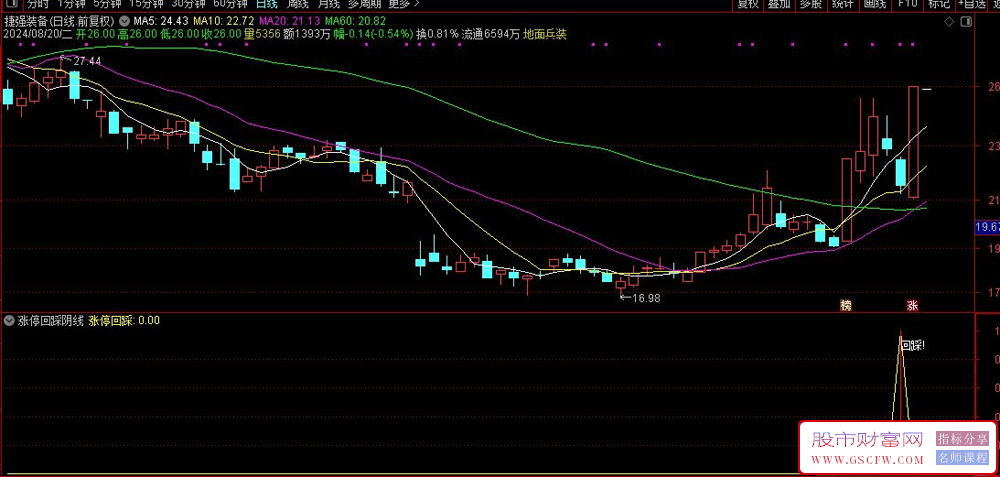1000x477 pixels.
Task: Click the 流通6594万 float value
Action: [x=491, y=34]
